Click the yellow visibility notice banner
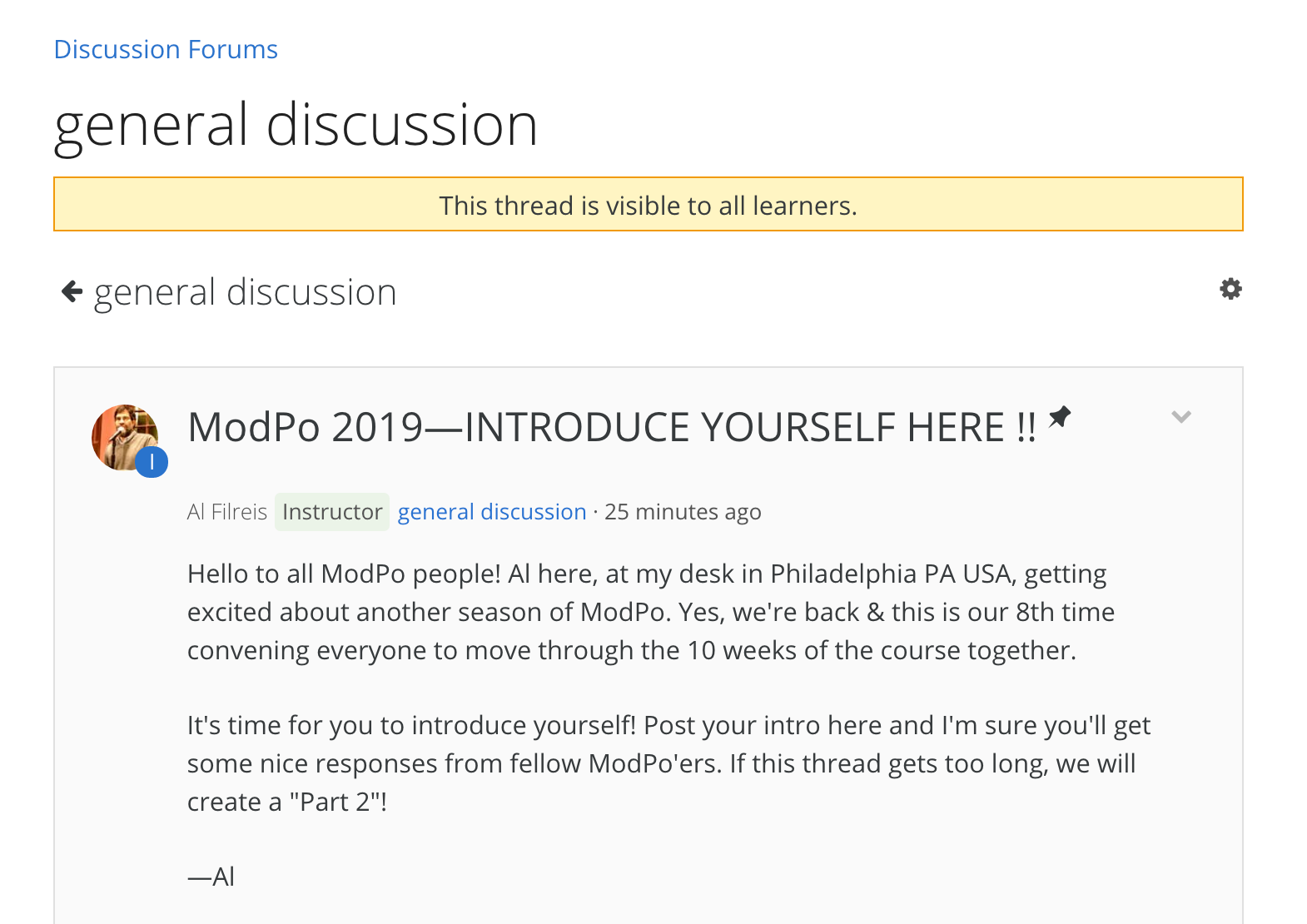This screenshot has height=924, width=1307. click(x=649, y=204)
